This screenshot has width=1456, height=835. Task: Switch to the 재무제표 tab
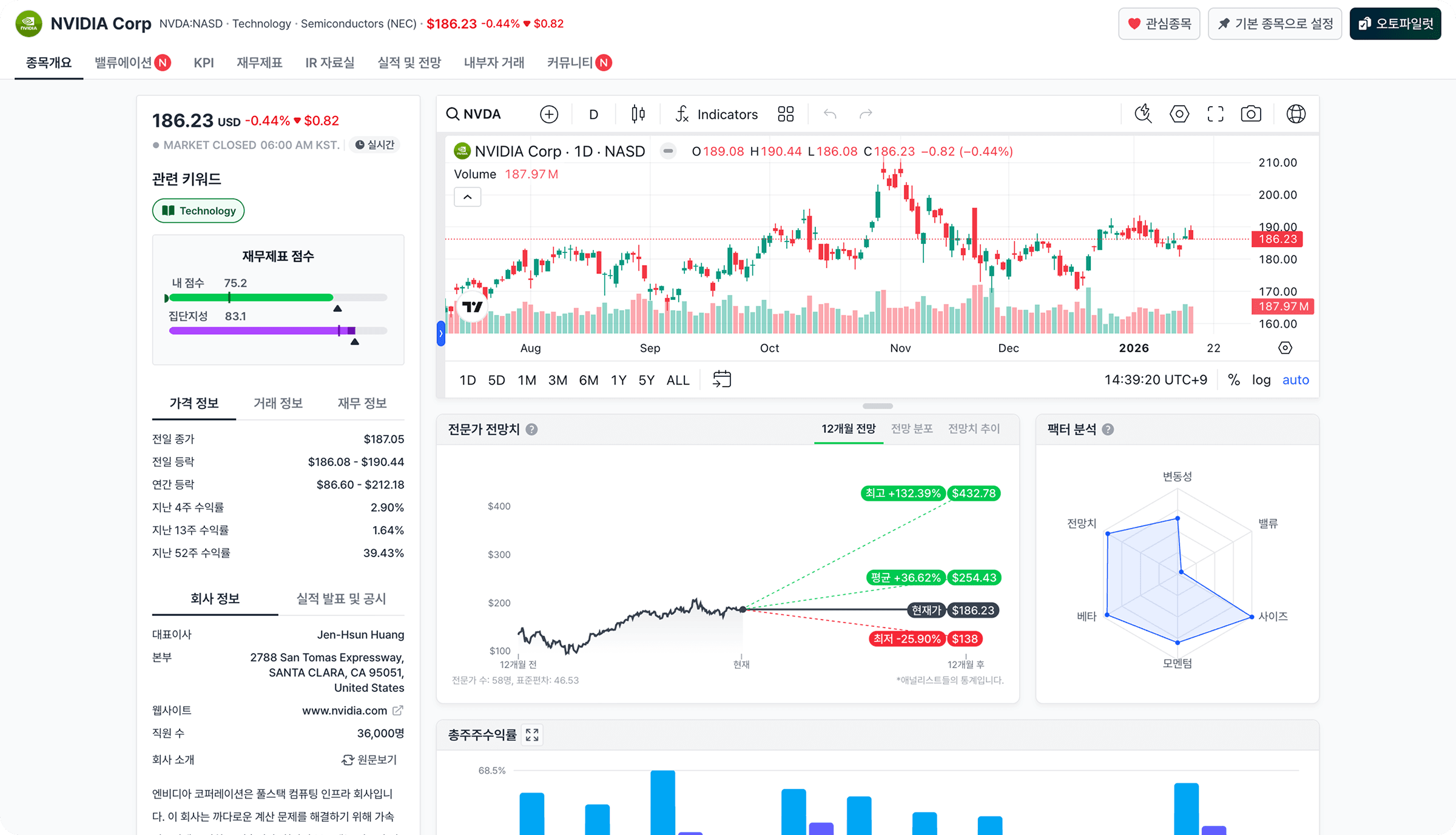click(x=260, y=63)
